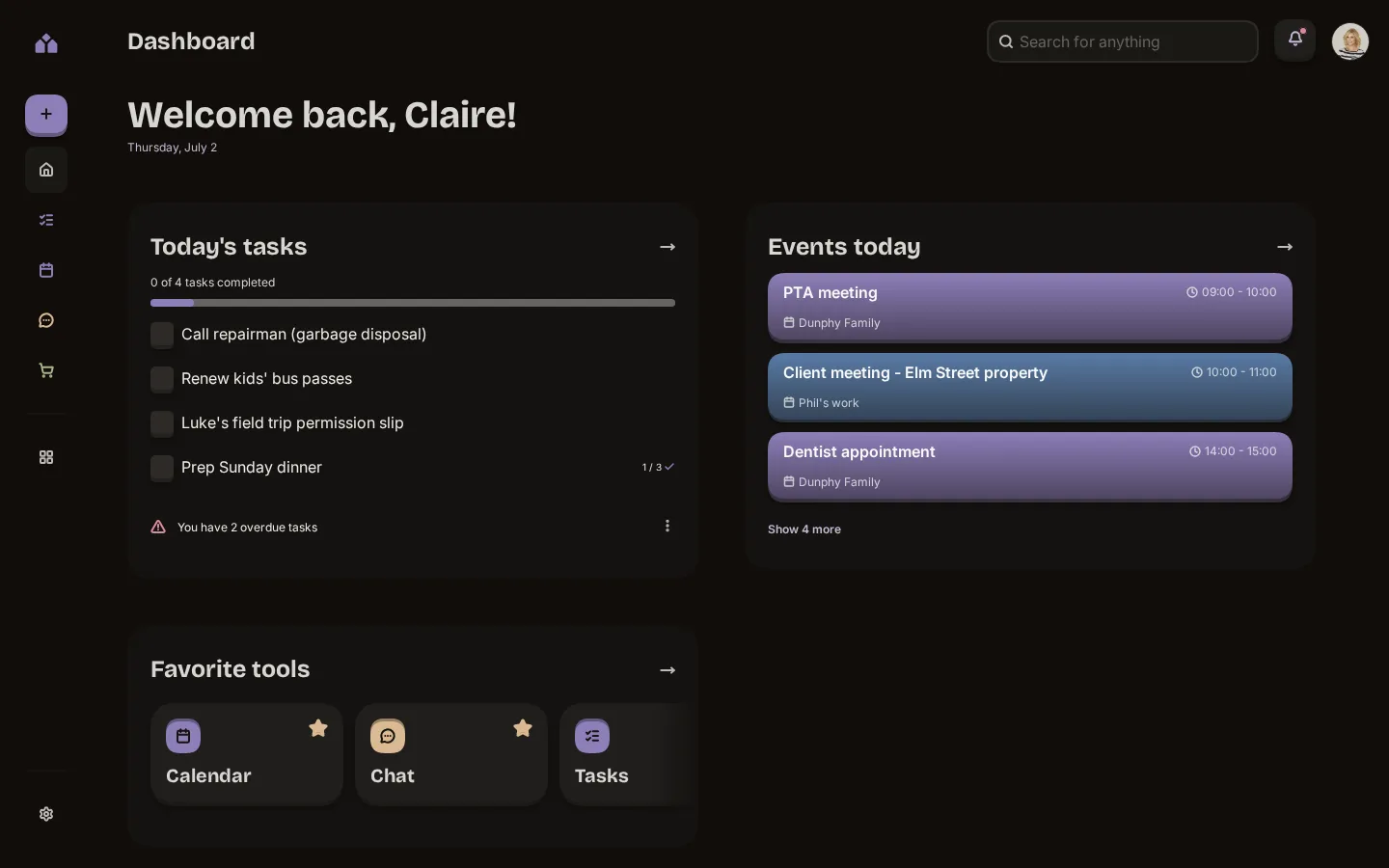Click the tasks progress bar
Screen dimensions: 1389x868
(x=413, y=303)
